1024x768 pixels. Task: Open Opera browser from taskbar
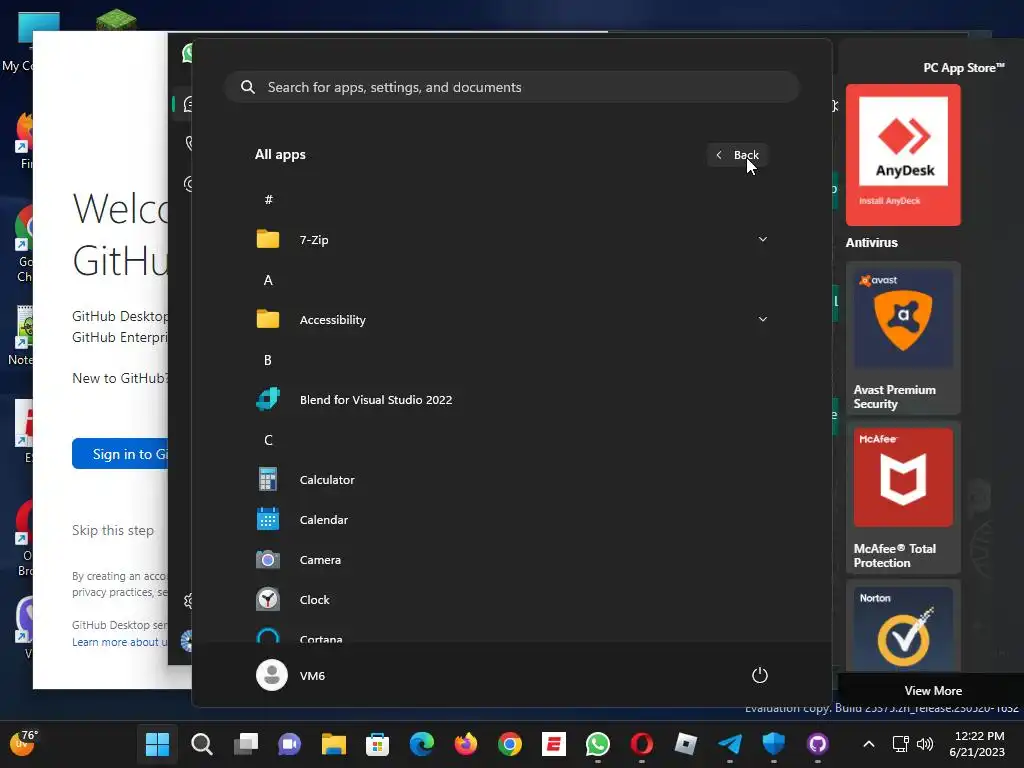(x=642, y=744)
